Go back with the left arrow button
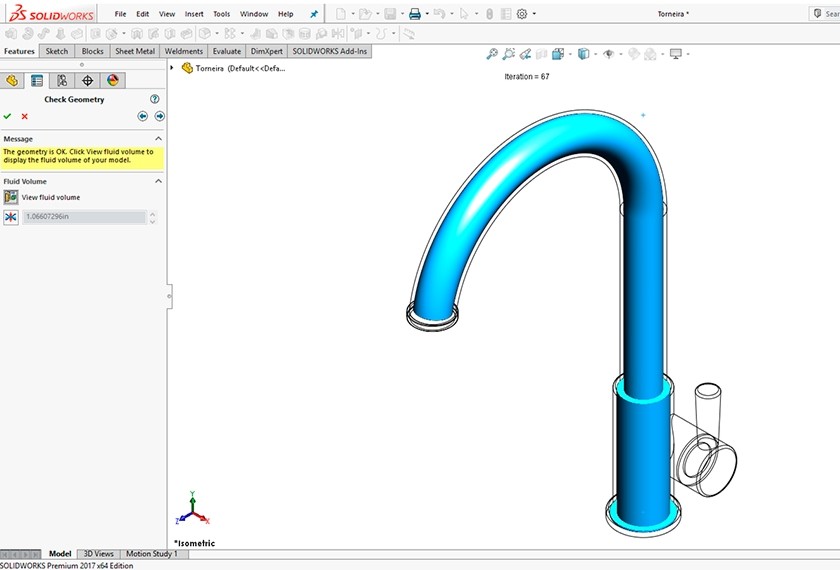Screen dimensions: 840x570 [143, 116]
